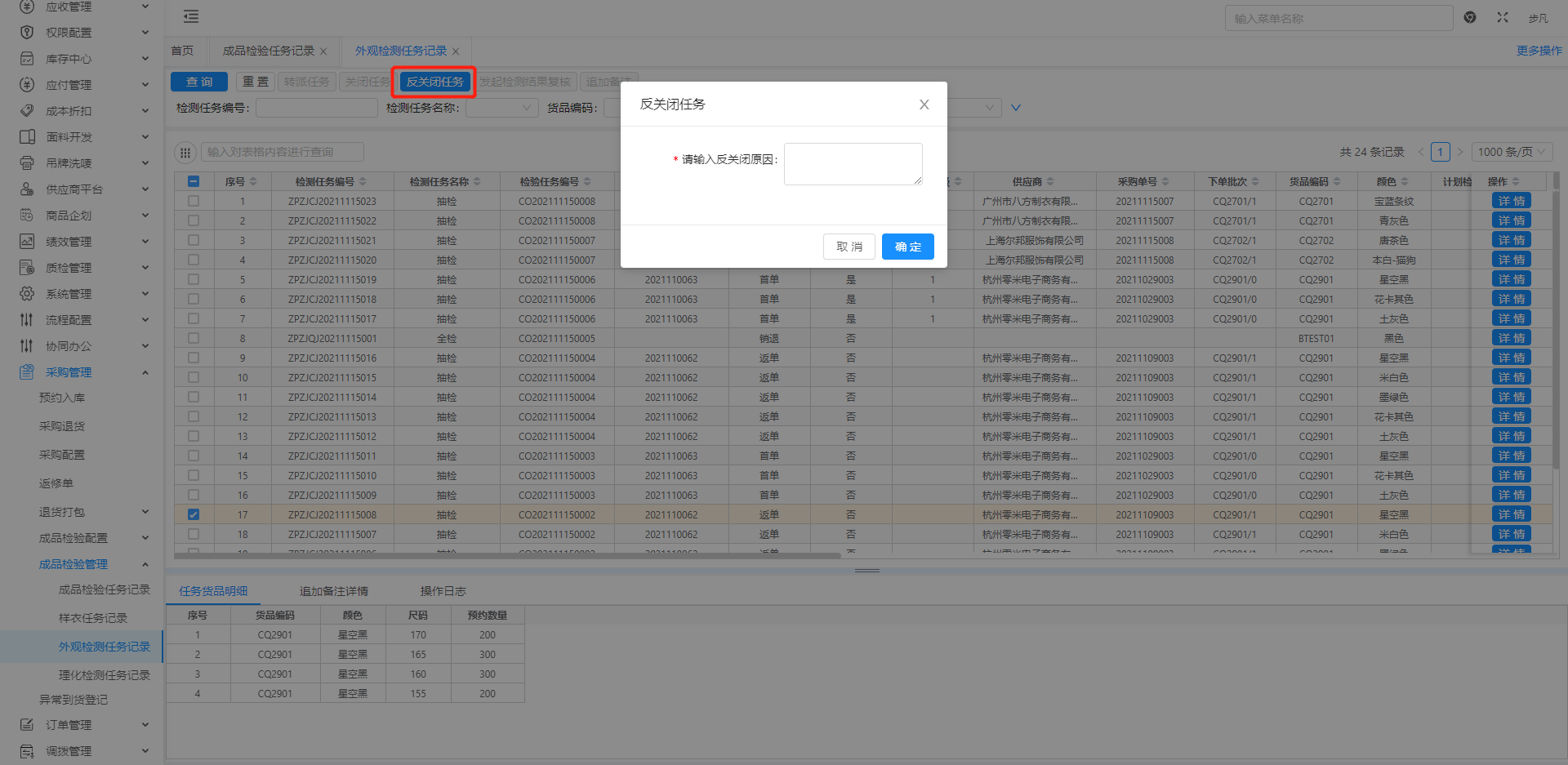Image resolution: width=1568 pixels, height=765 pixels.
Task: Close the 成品检验任务记录 tab via its X
Action: point(323,51)
